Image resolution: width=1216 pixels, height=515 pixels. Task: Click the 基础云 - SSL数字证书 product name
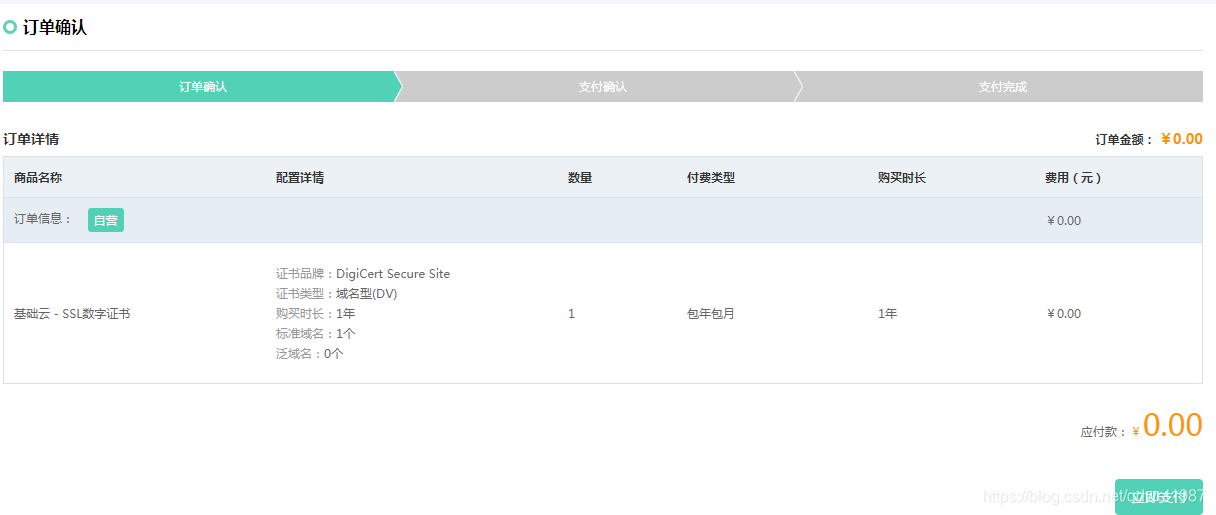click(x=72, y=314)
